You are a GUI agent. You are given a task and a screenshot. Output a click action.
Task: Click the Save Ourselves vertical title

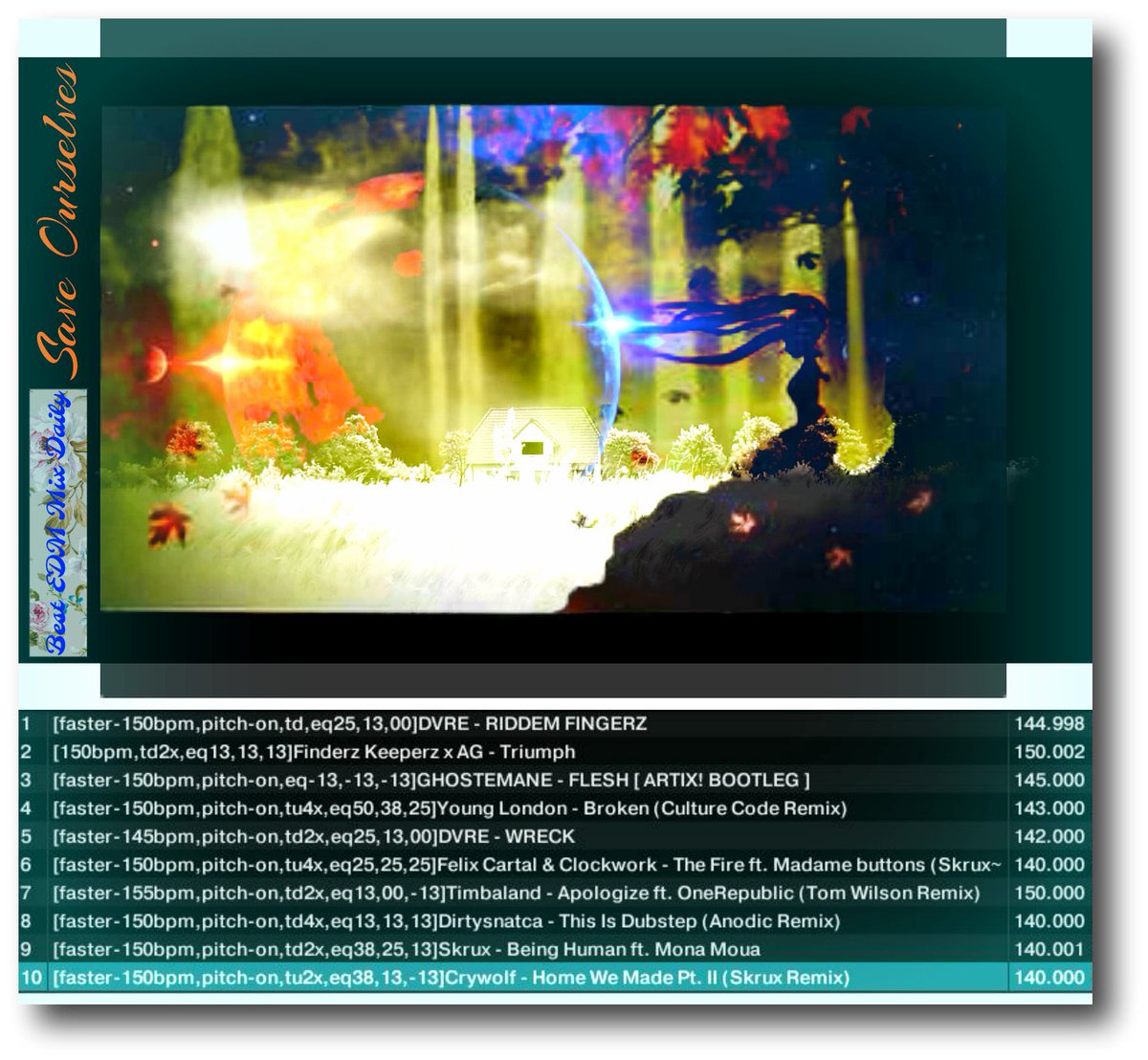[57, 222]
